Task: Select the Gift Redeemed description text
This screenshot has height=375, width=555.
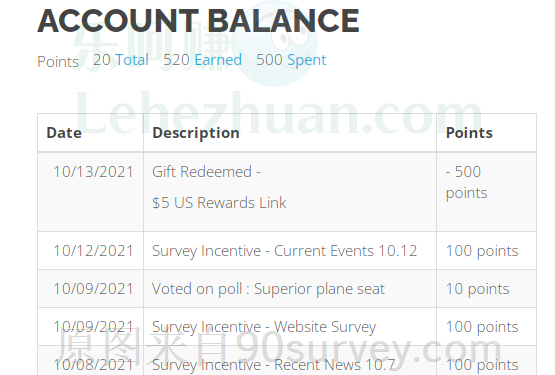Action: tap(206, 172)
